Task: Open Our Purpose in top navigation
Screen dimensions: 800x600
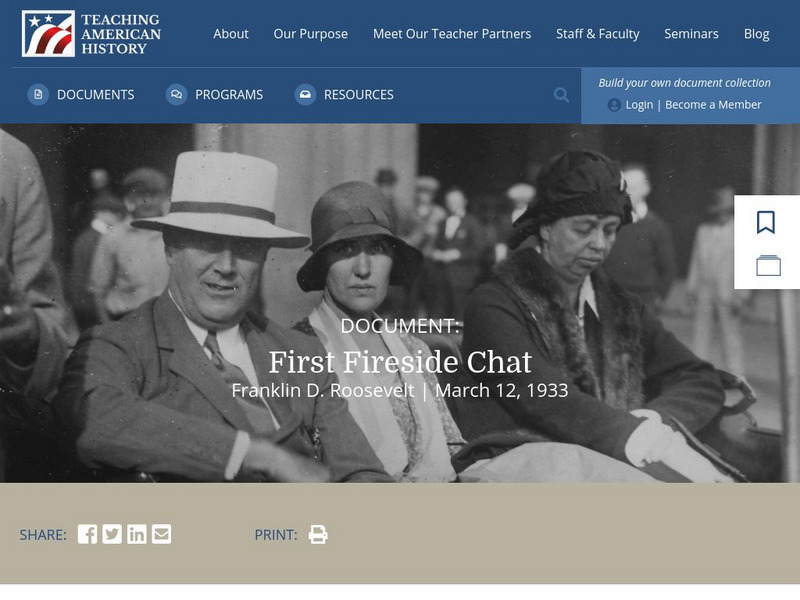Action: (311, 34)
